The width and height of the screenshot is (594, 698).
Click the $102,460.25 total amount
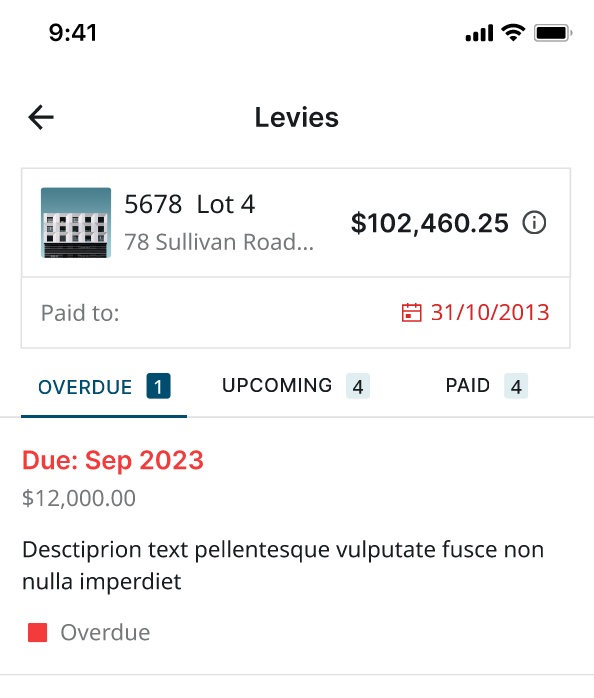430,223
